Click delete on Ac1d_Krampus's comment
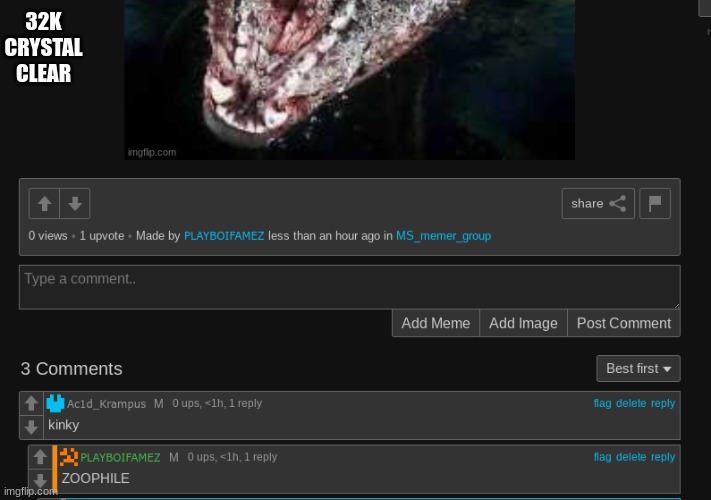This screenshot has height=500, width=711. click(631, 403)
